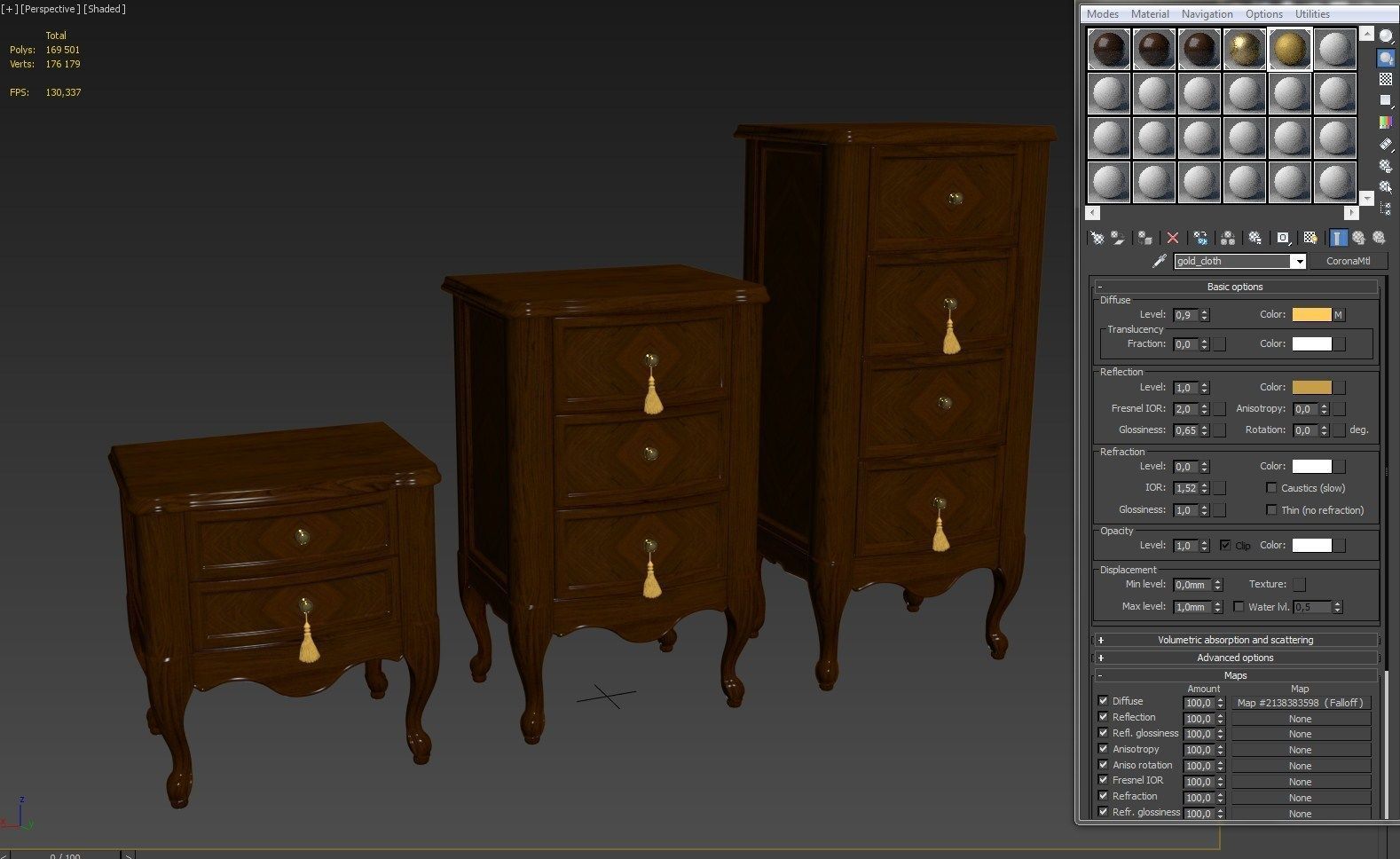Open the Material ID Channel flyout
The width and height of the screenshot is (1400, 859).
click(x=1283, y=238)
